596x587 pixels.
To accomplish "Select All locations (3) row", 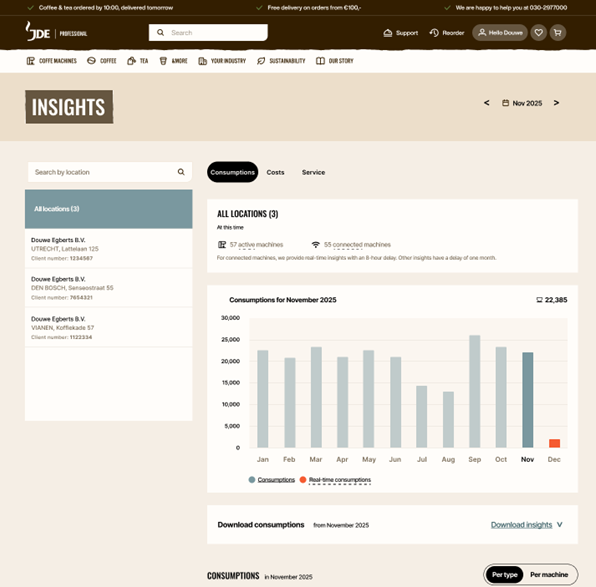I will pos(109,209).
